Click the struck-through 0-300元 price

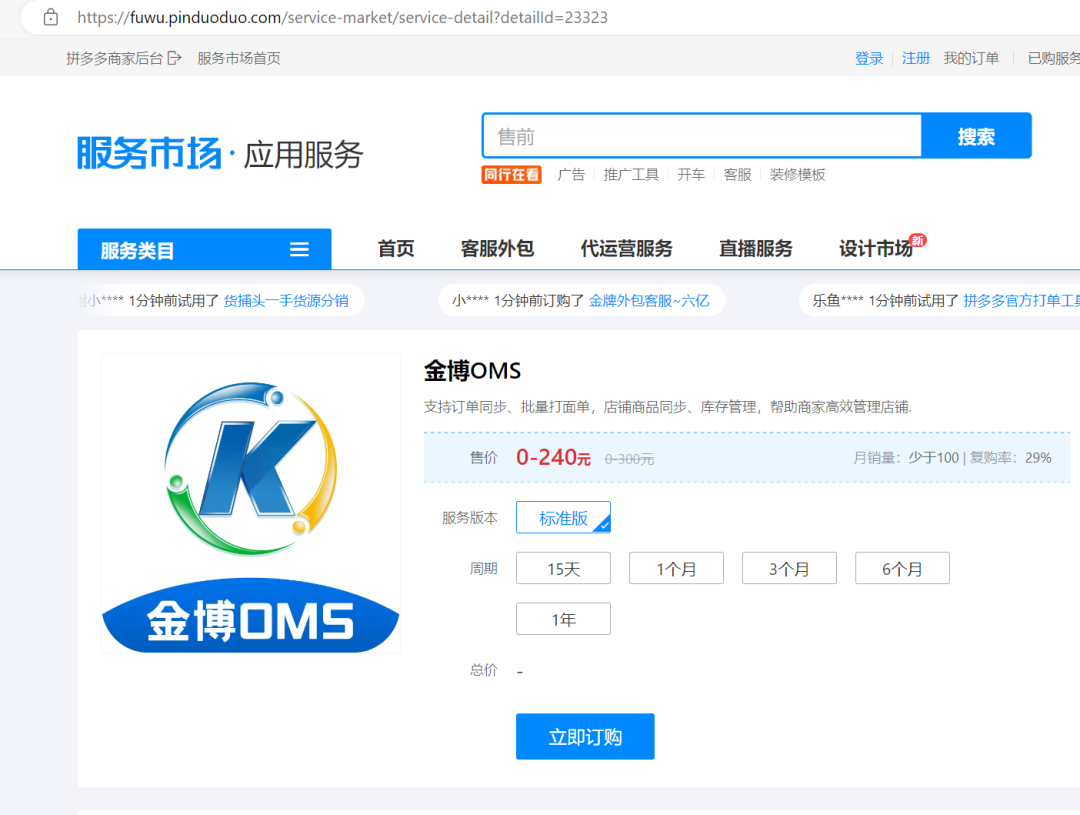coord(629,459)
